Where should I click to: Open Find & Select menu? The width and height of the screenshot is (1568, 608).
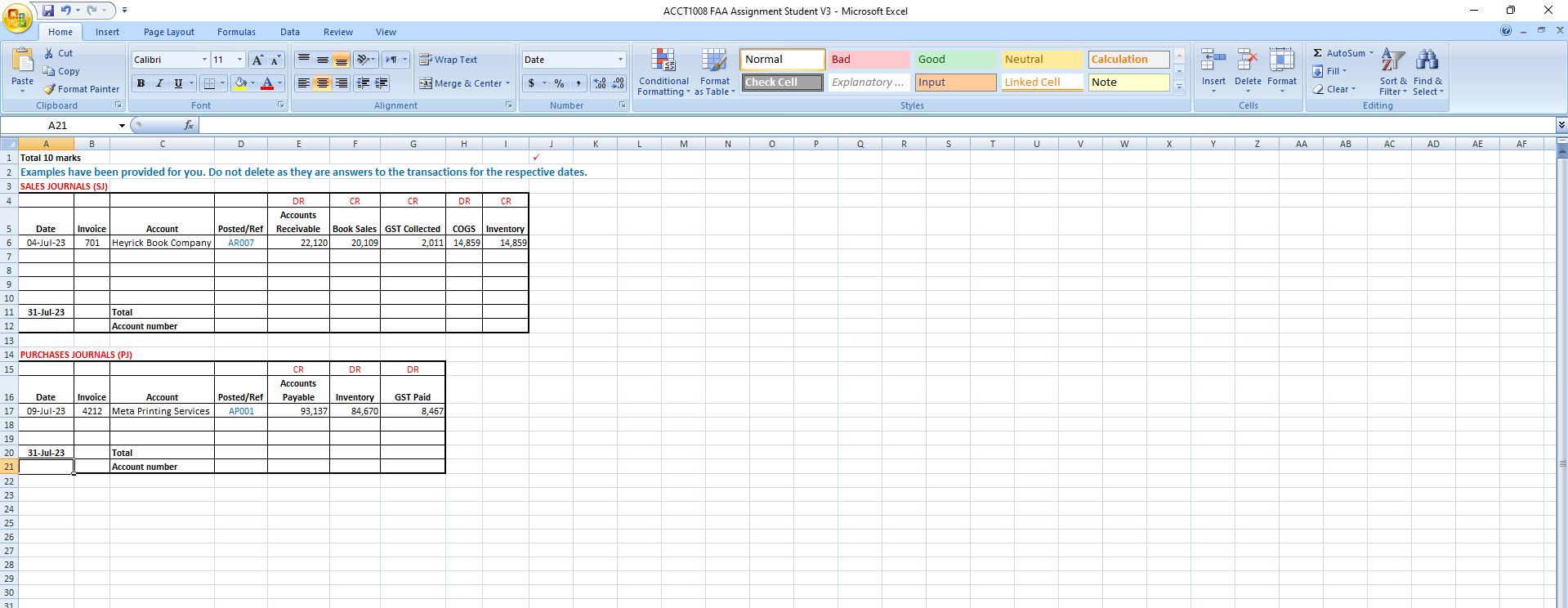(1427, 72)
